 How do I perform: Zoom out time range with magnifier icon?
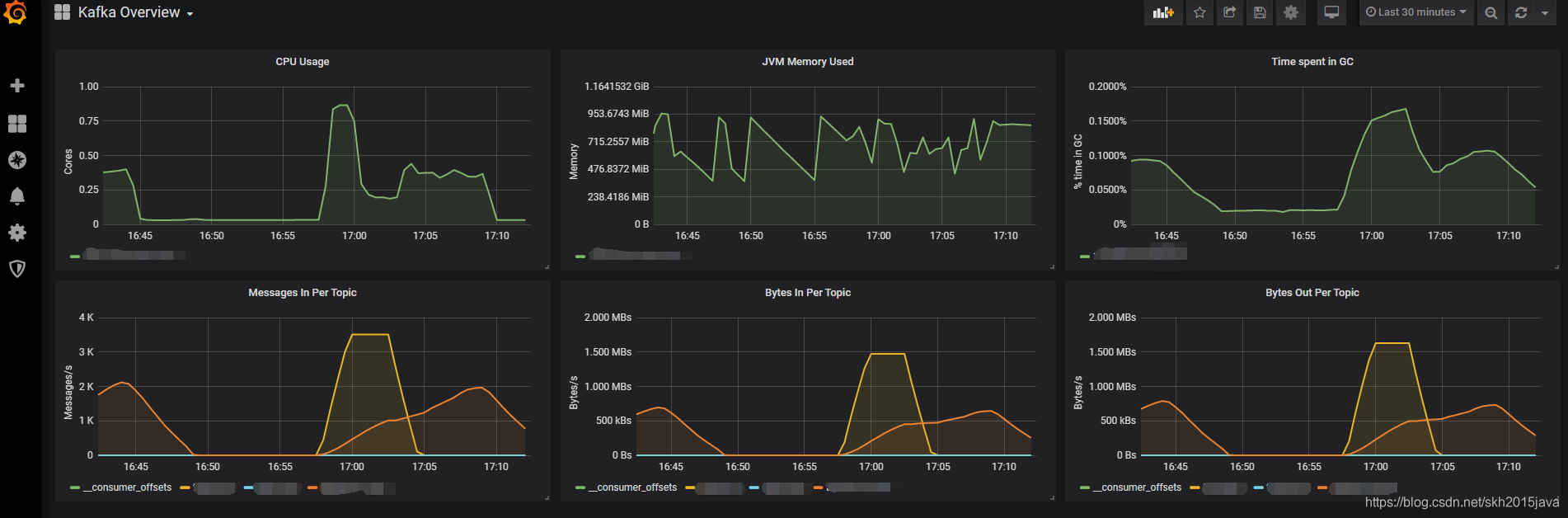click(x=1491, y=12)
